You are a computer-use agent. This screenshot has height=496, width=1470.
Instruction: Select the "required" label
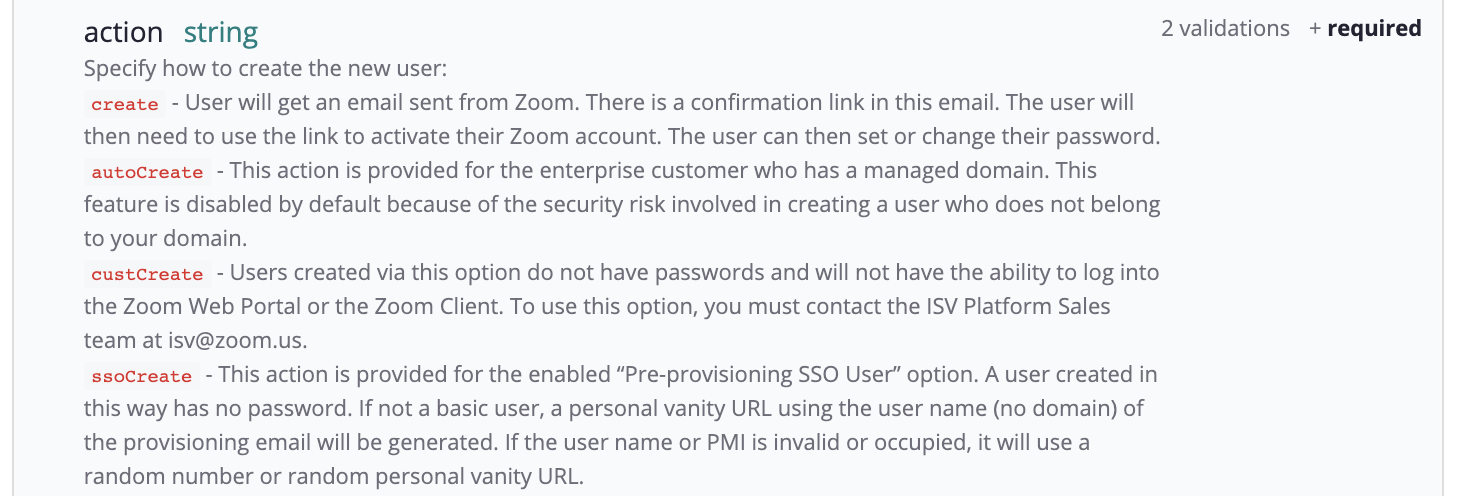coord(1374,29)
